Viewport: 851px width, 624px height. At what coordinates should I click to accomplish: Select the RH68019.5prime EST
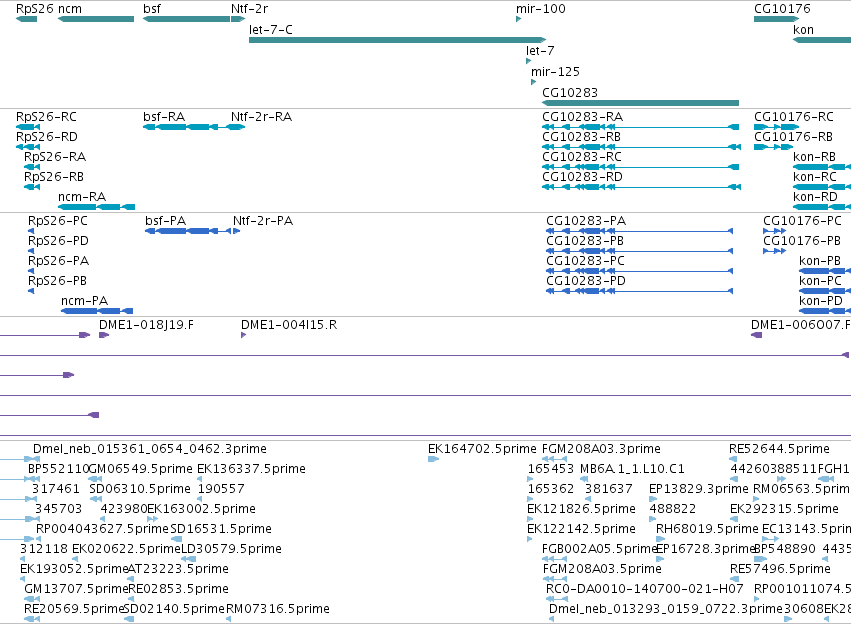(x=661, y=539)
